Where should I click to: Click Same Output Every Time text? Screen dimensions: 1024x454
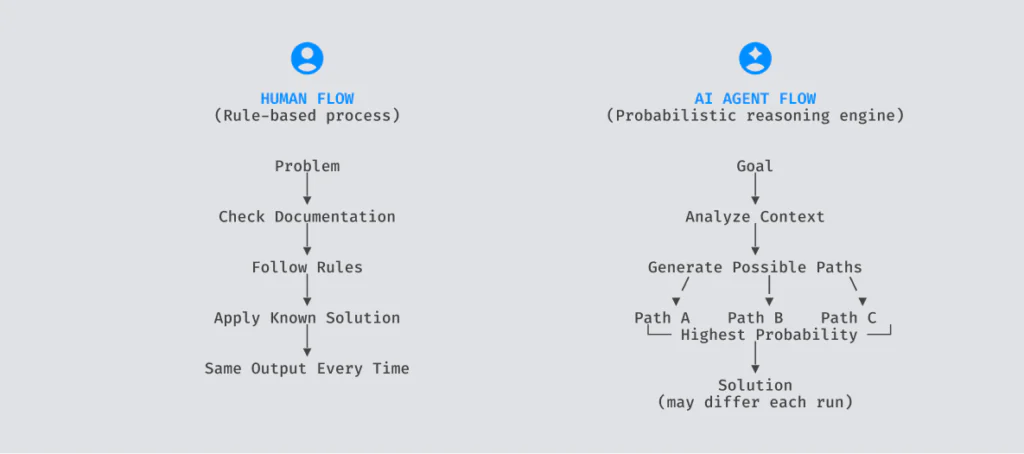click(x=307, y=368)
